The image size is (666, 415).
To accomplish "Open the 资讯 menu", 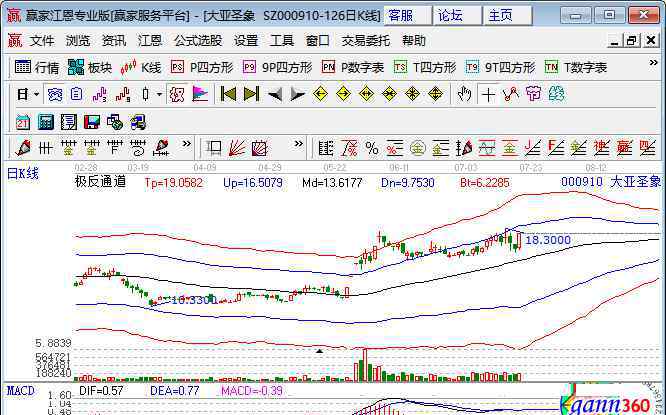I will click(114, 41).
